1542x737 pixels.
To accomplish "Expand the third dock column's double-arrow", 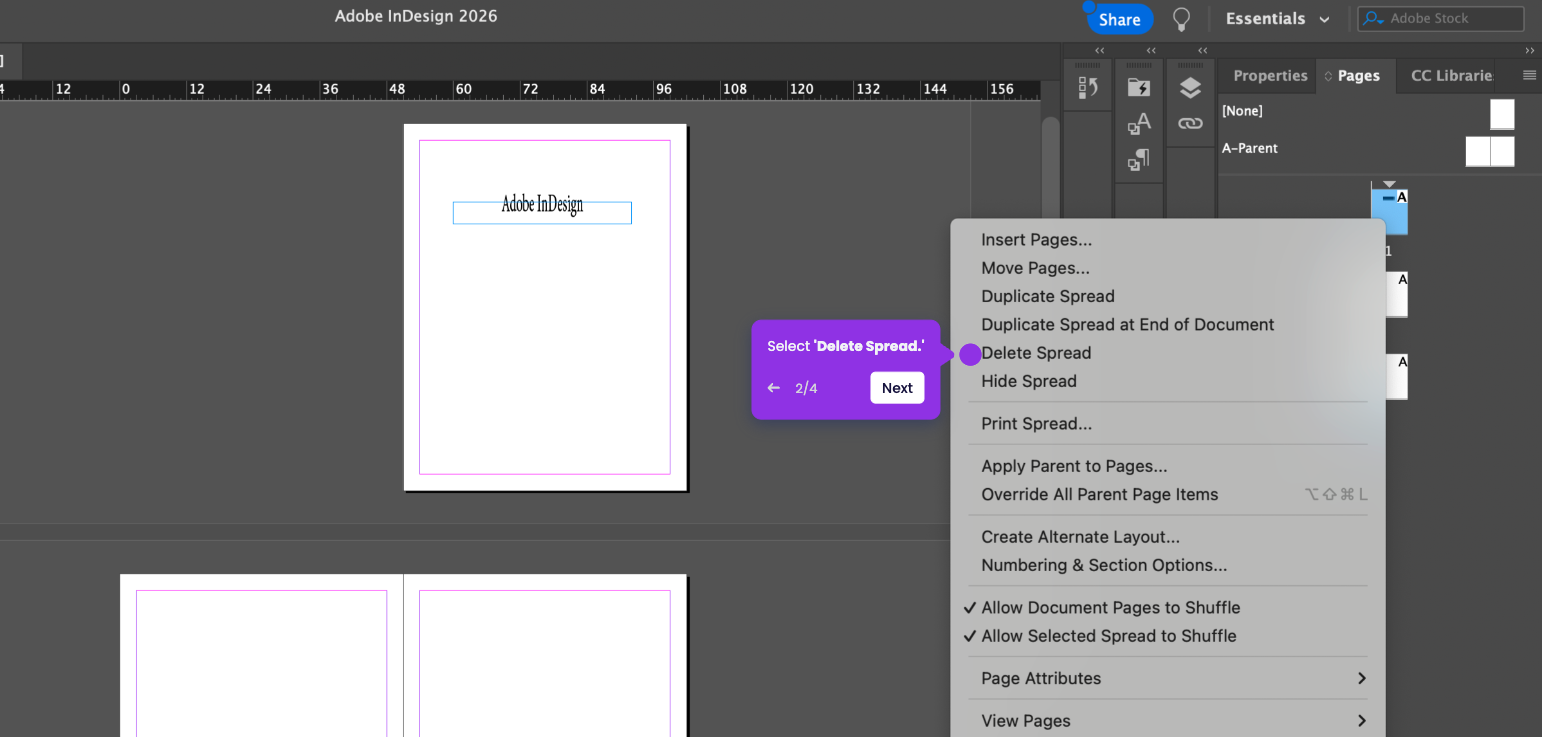I will [x=1203, y=51].
